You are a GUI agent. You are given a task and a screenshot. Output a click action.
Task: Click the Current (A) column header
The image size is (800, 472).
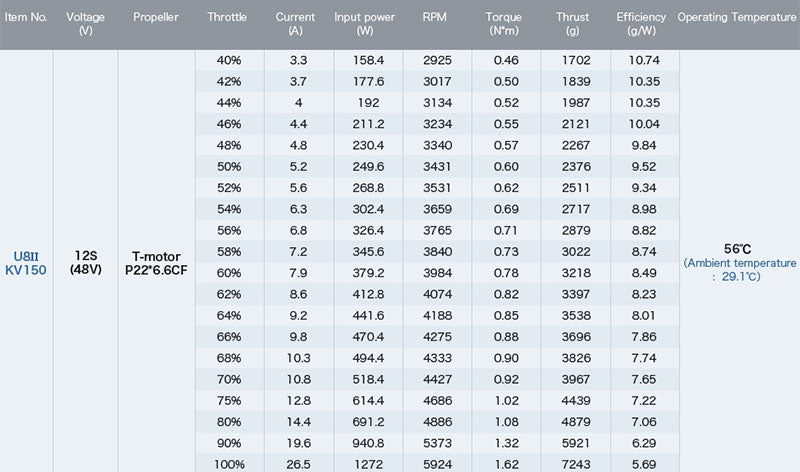(297, 25)
